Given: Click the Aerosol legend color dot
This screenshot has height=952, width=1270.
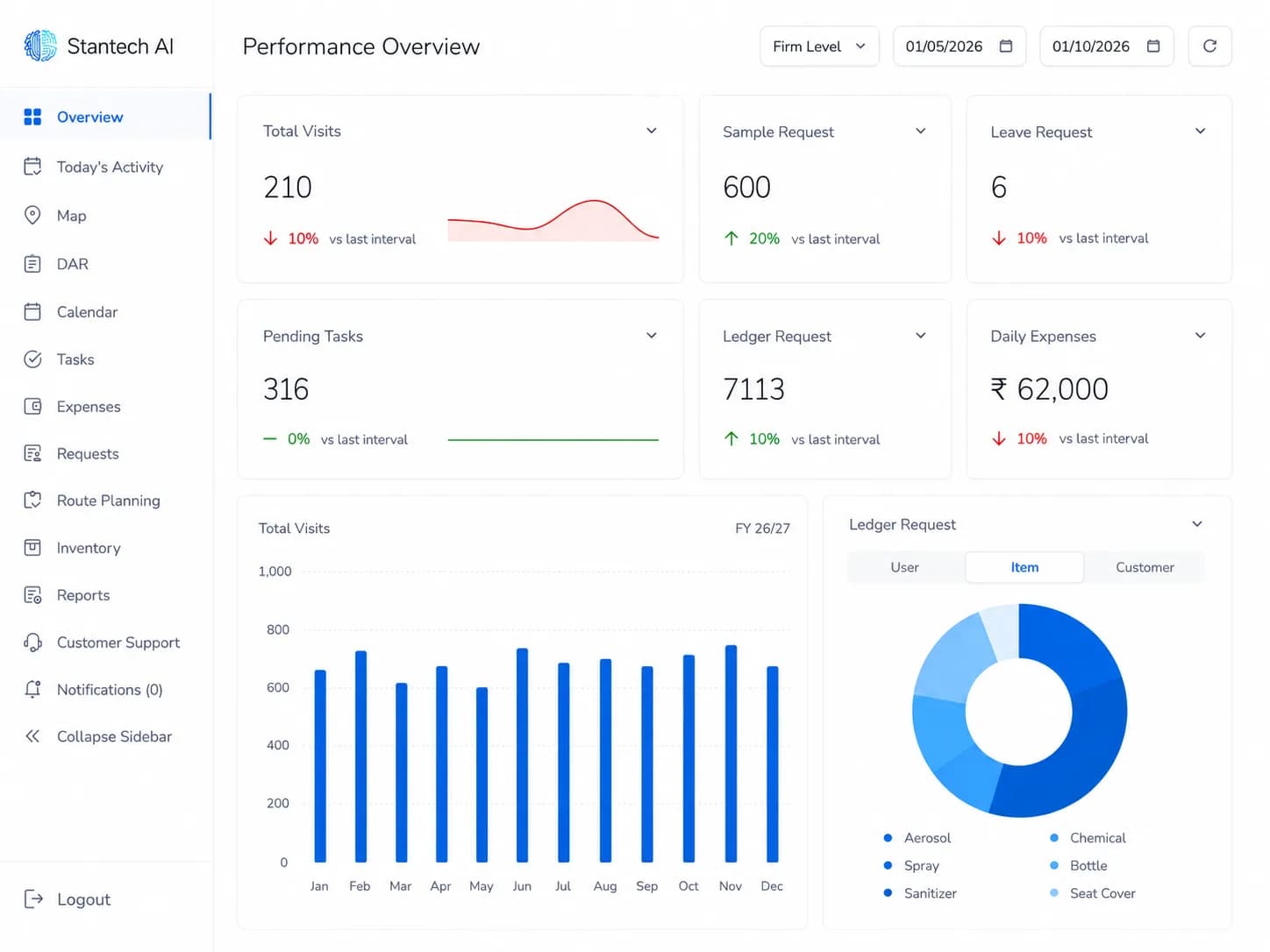Looking at the screenshot, I should (888, 838).
